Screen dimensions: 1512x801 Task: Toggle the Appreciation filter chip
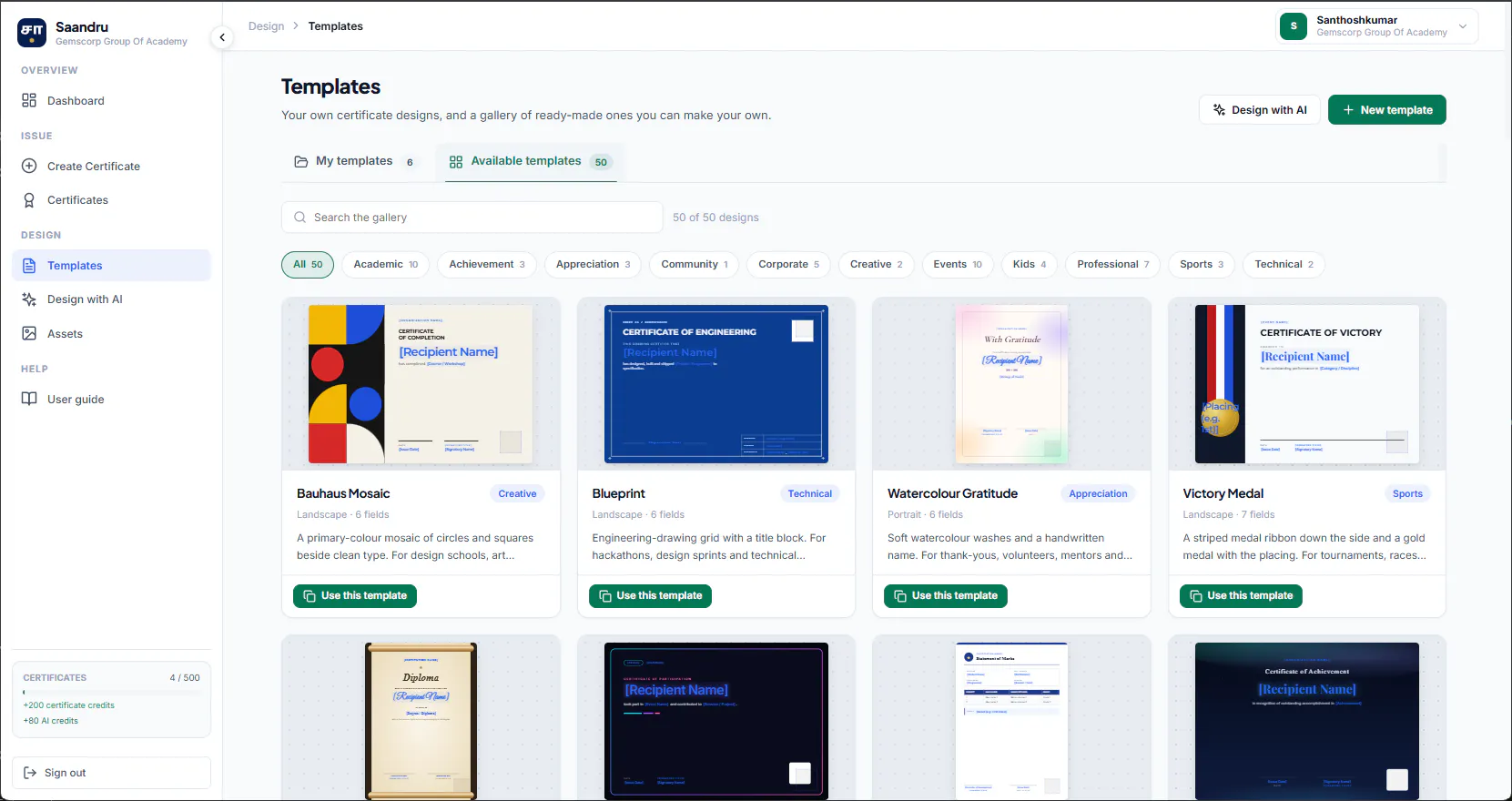tap(593, 264)
